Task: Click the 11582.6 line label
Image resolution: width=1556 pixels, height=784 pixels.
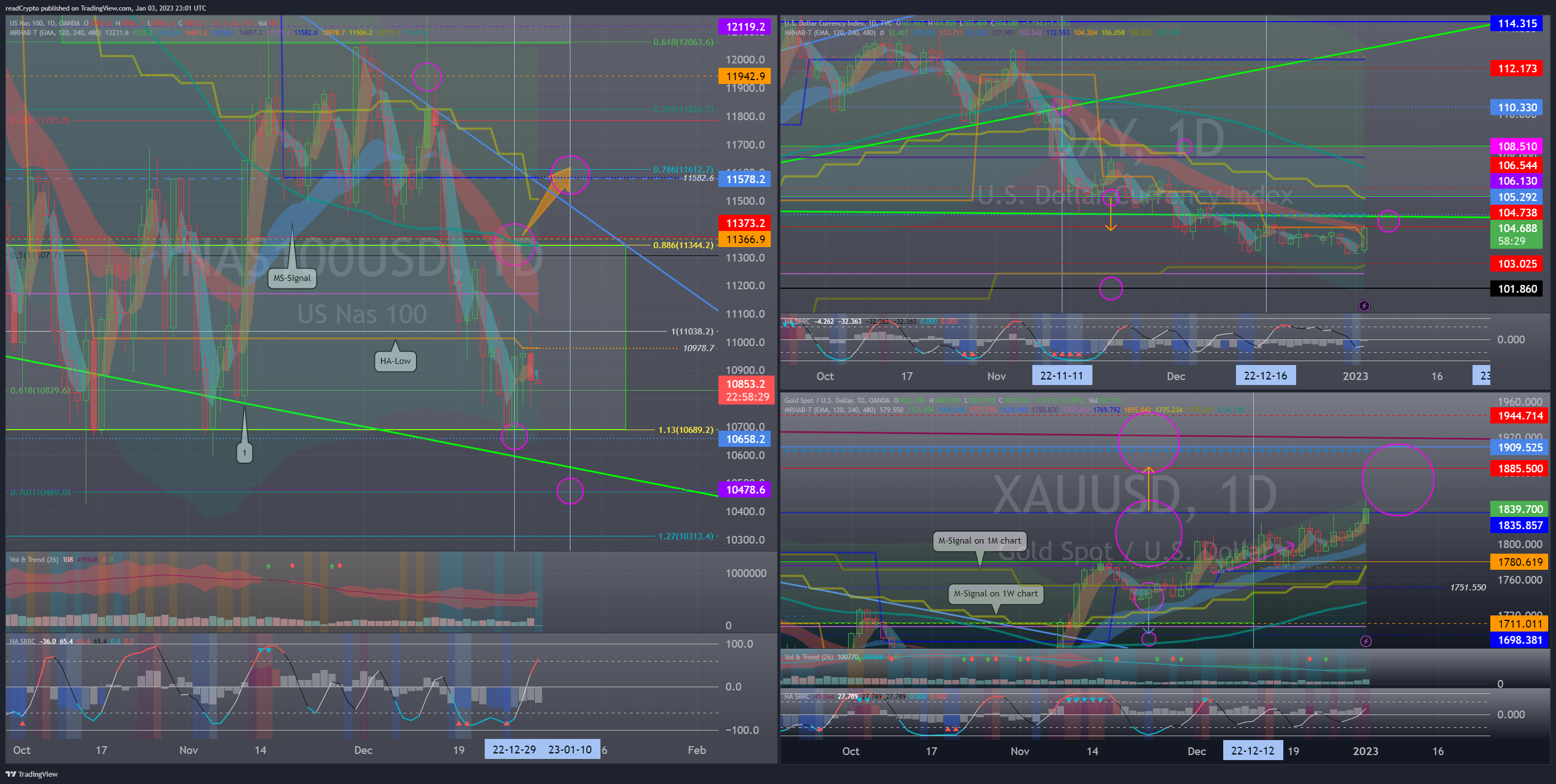Action: (698, 177)
